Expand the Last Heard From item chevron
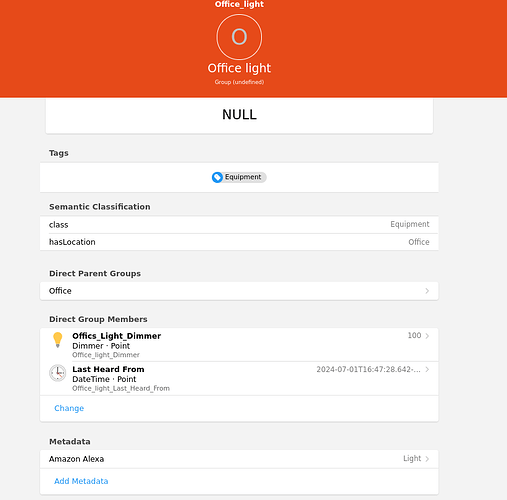Viewport: 507px width, 500px height. (x=427, y=369)
